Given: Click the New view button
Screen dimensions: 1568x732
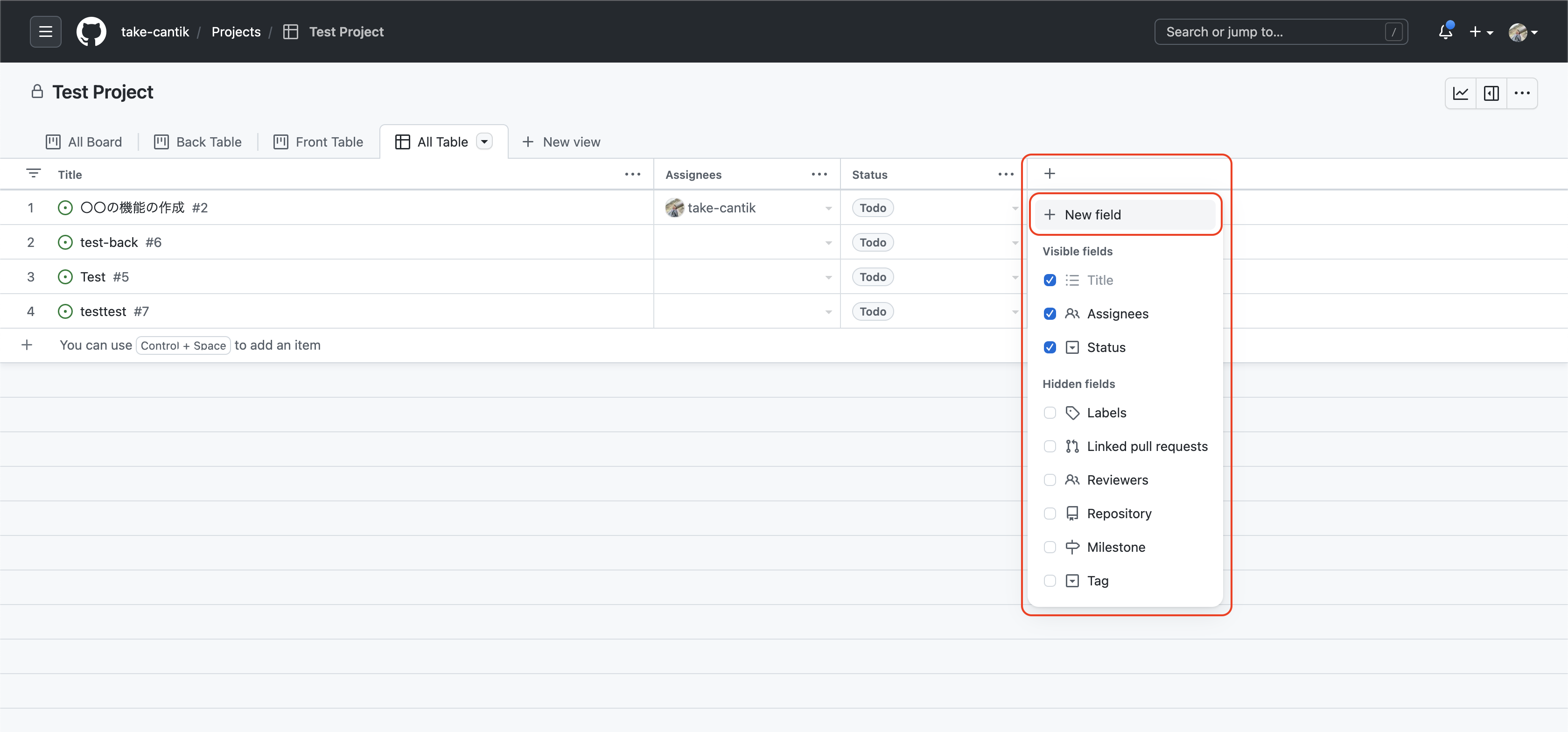Looking at the screenshot, I should [560, 142].
